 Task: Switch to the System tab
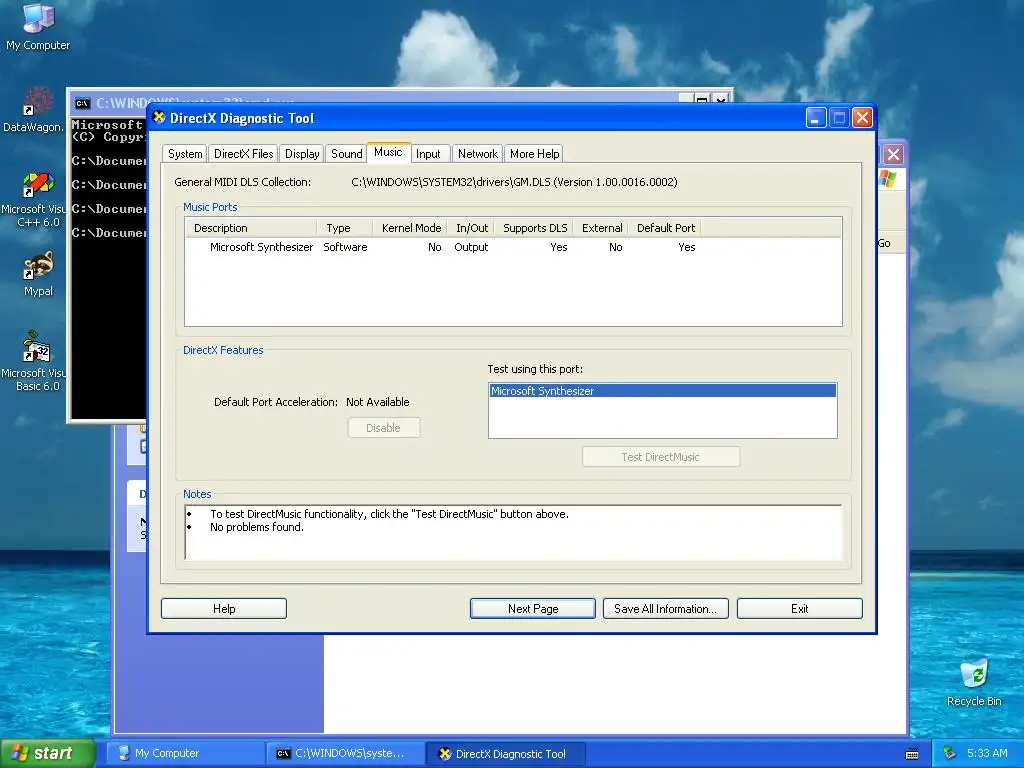[x=185, y=153]
